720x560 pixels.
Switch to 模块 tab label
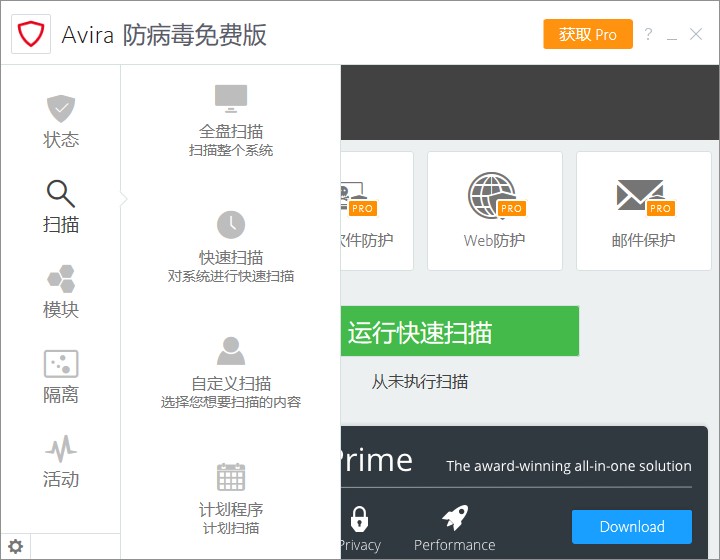61,310
